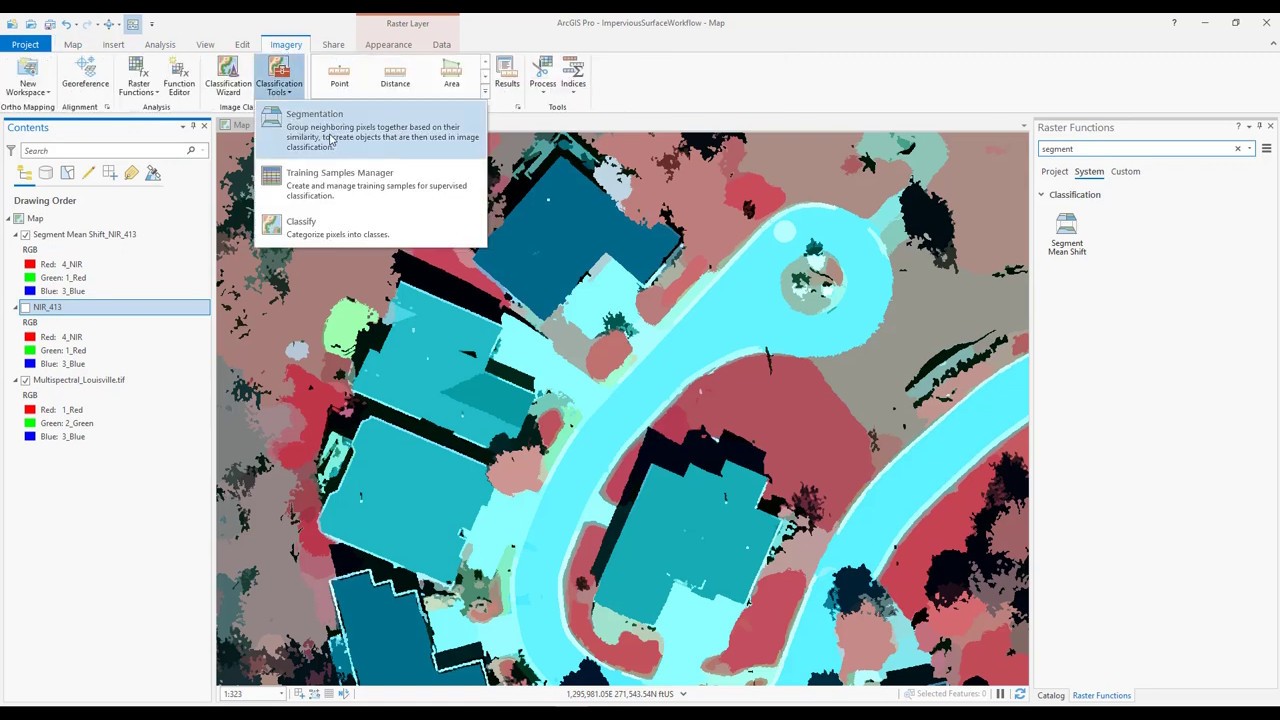Image resolution: width=1280 pixels, height=720 pixels.
Task: Switch to the Insert ribbon tab
Action: 113,44
